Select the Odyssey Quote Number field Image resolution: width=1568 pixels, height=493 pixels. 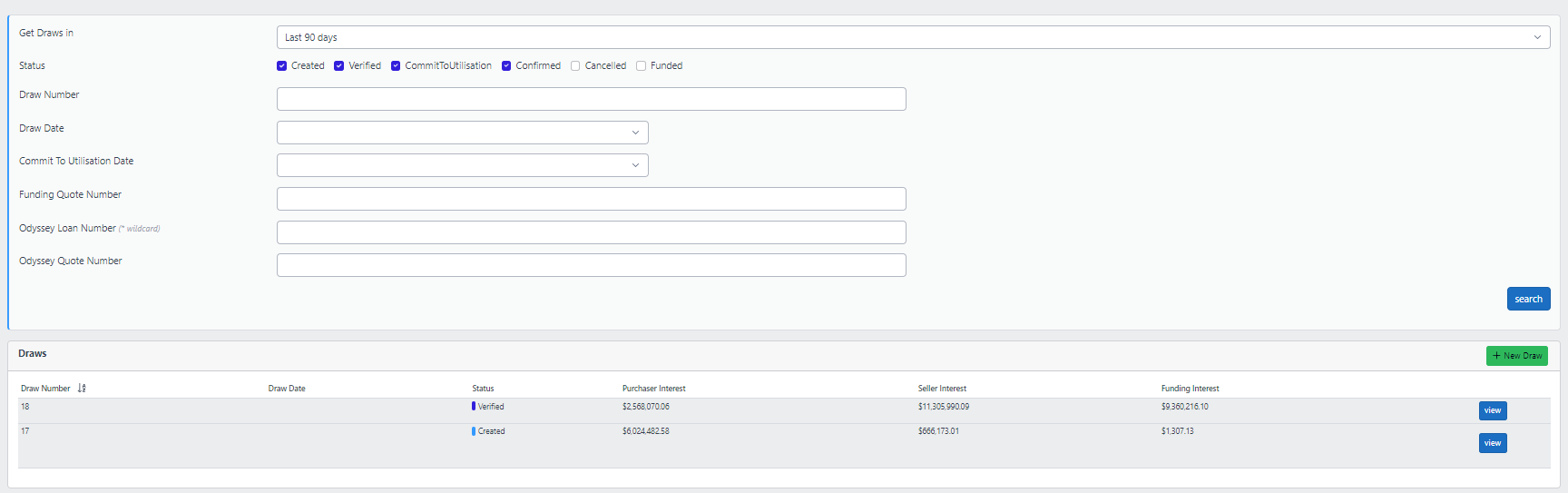click(591, 265)
